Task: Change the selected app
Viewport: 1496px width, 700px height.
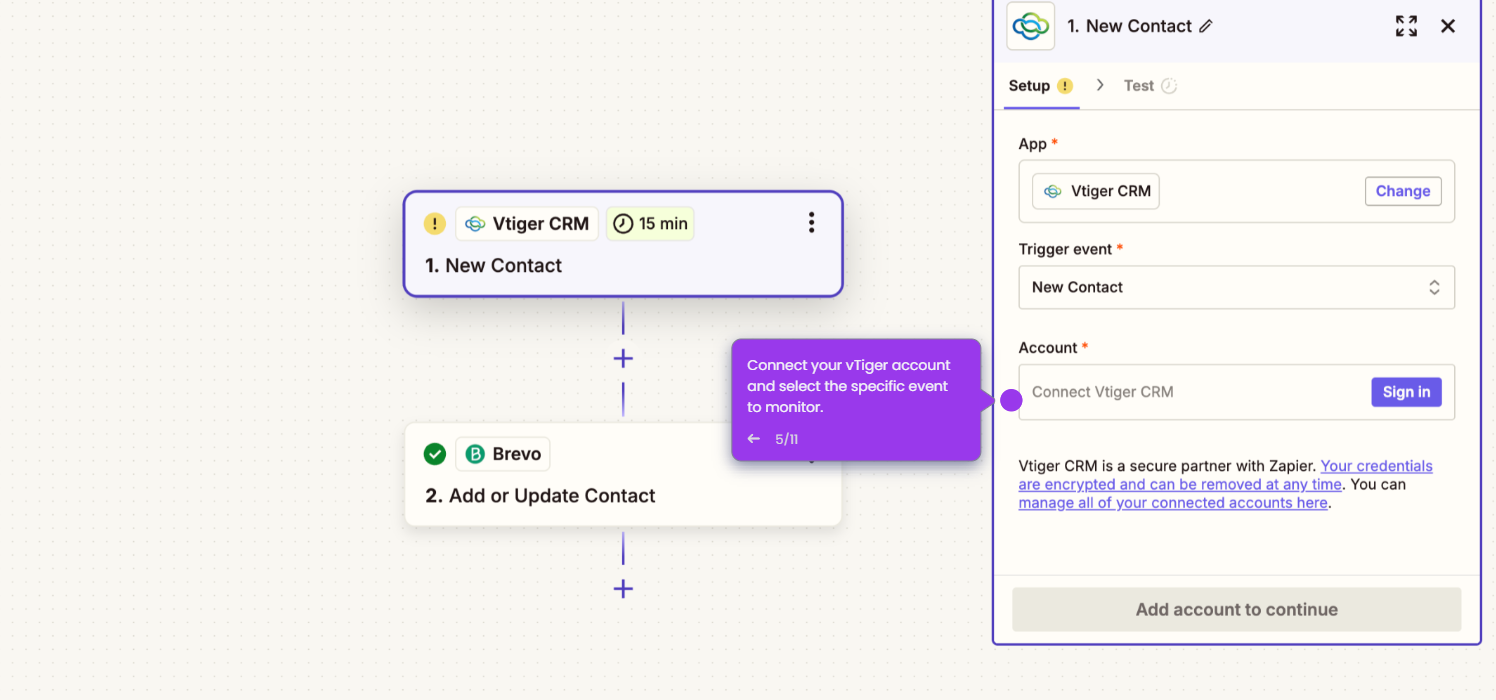Action: click(1403, 191)
